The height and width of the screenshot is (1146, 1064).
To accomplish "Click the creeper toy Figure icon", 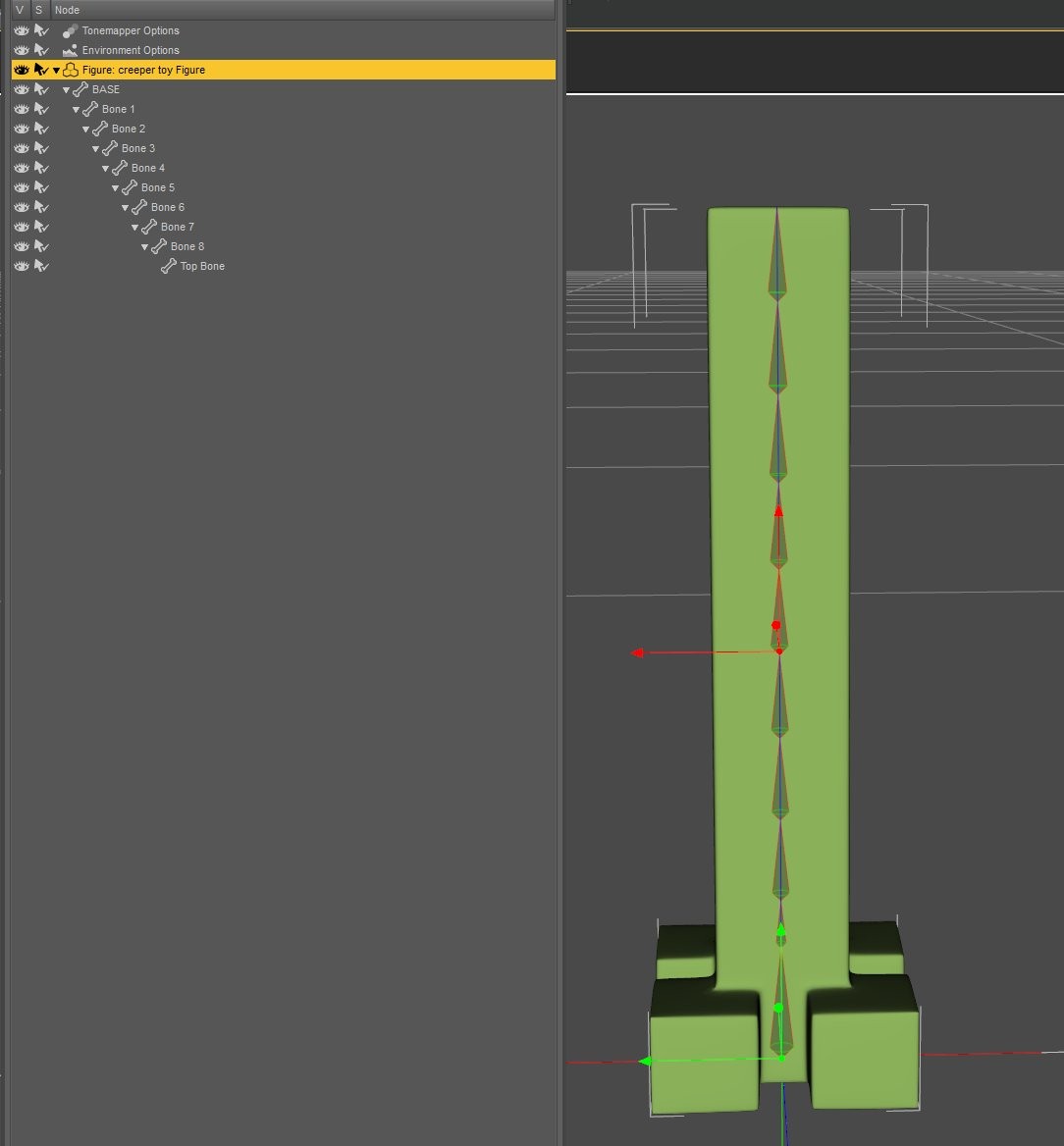I will tap(71, 70).
